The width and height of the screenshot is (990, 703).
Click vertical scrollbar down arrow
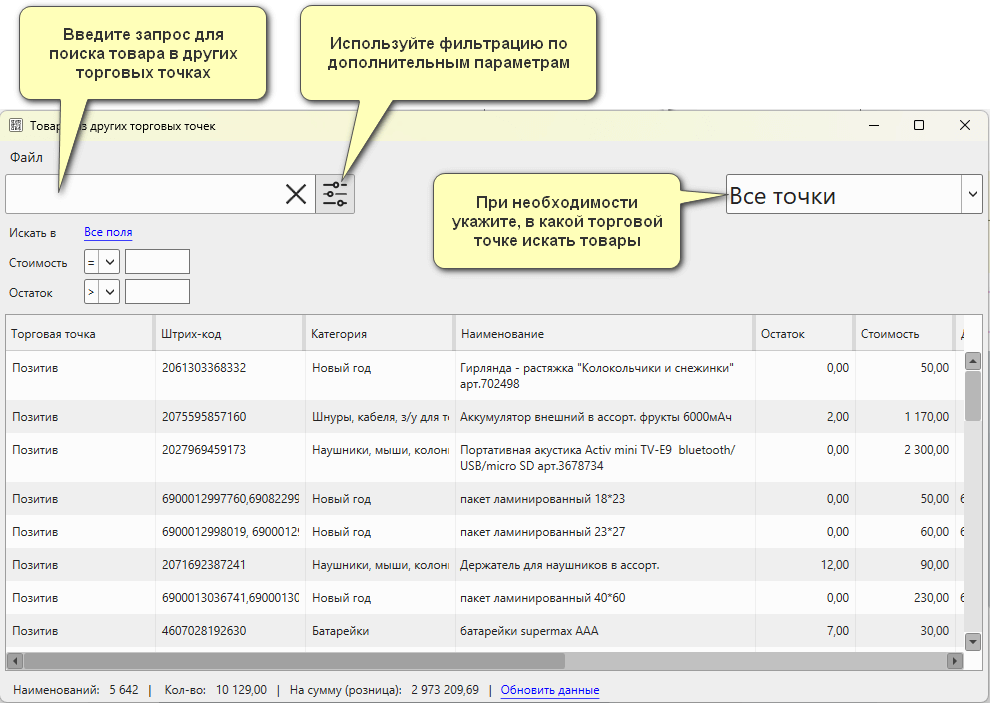[972, 641]
